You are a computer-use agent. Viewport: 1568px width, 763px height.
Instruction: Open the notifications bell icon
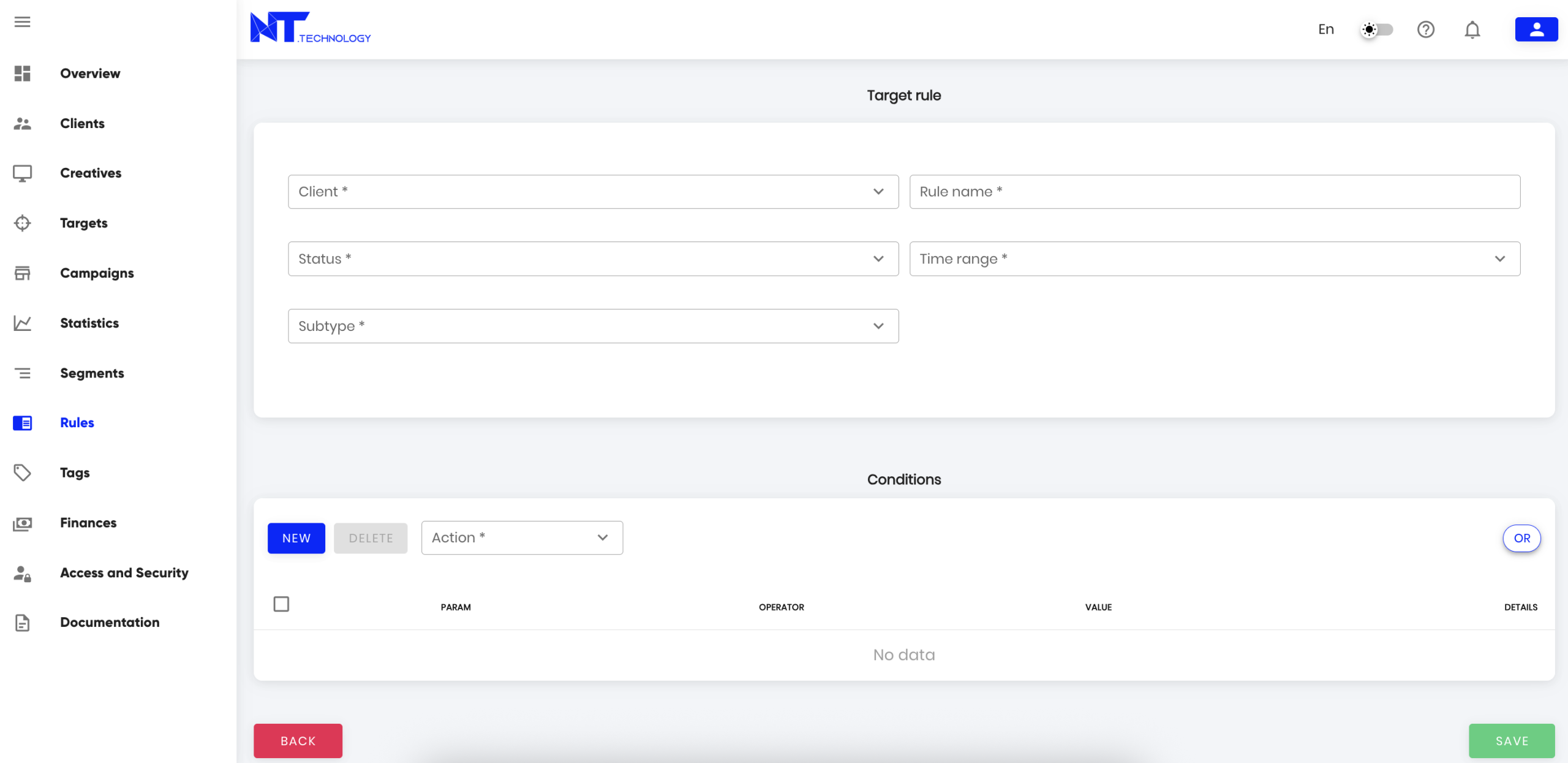click(1472, 29)
